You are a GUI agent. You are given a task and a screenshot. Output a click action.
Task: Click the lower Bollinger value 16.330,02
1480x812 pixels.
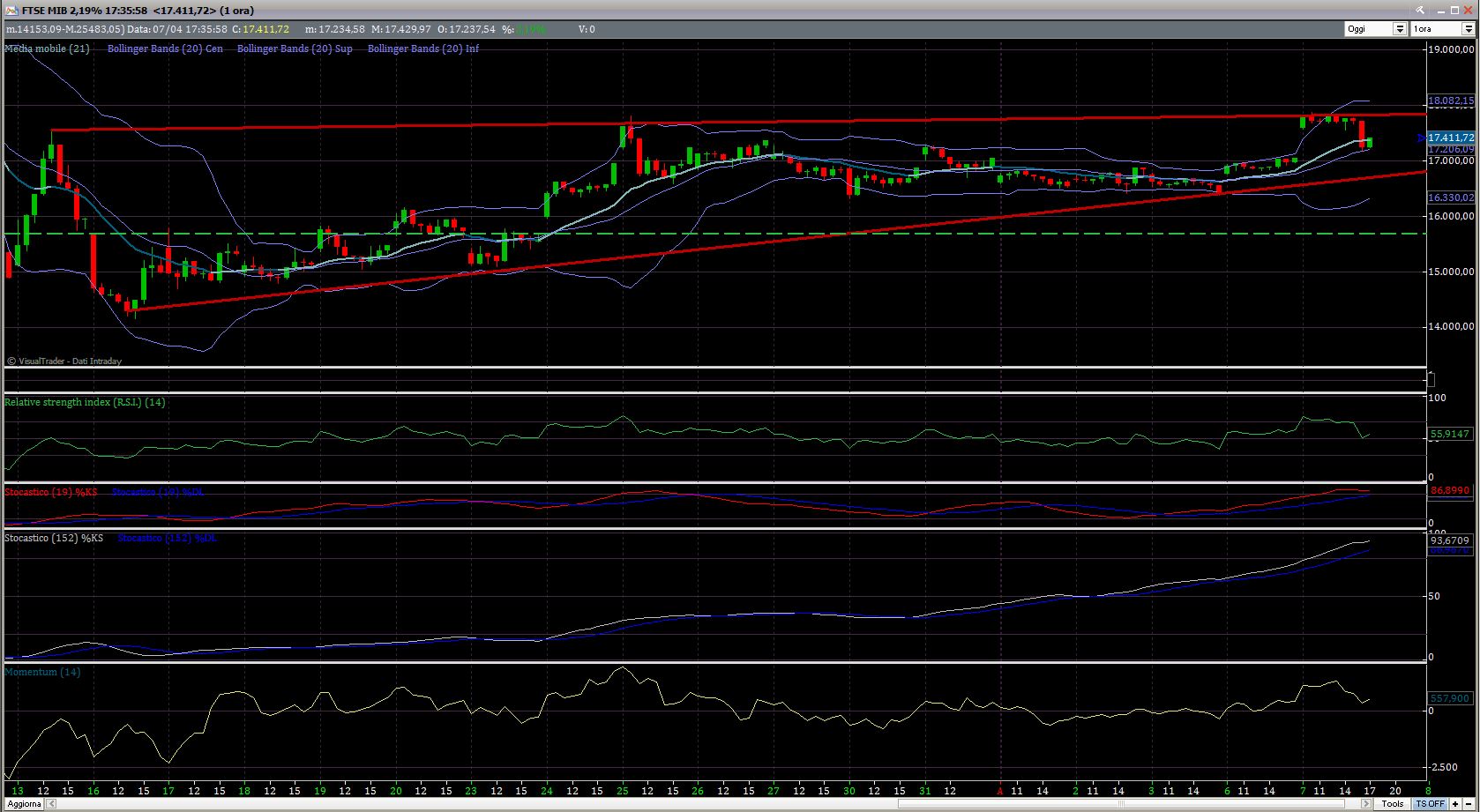click(1451, 197)
